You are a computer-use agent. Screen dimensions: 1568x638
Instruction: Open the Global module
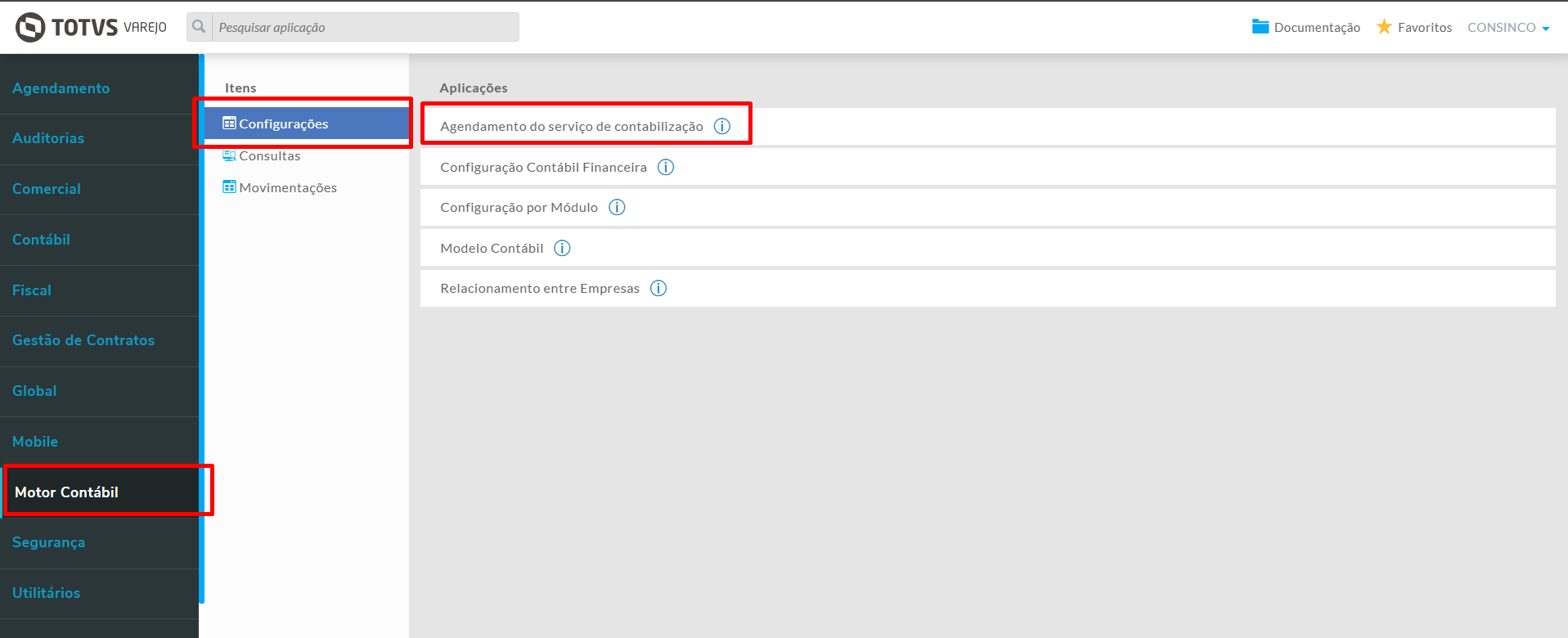pos(99,392)
